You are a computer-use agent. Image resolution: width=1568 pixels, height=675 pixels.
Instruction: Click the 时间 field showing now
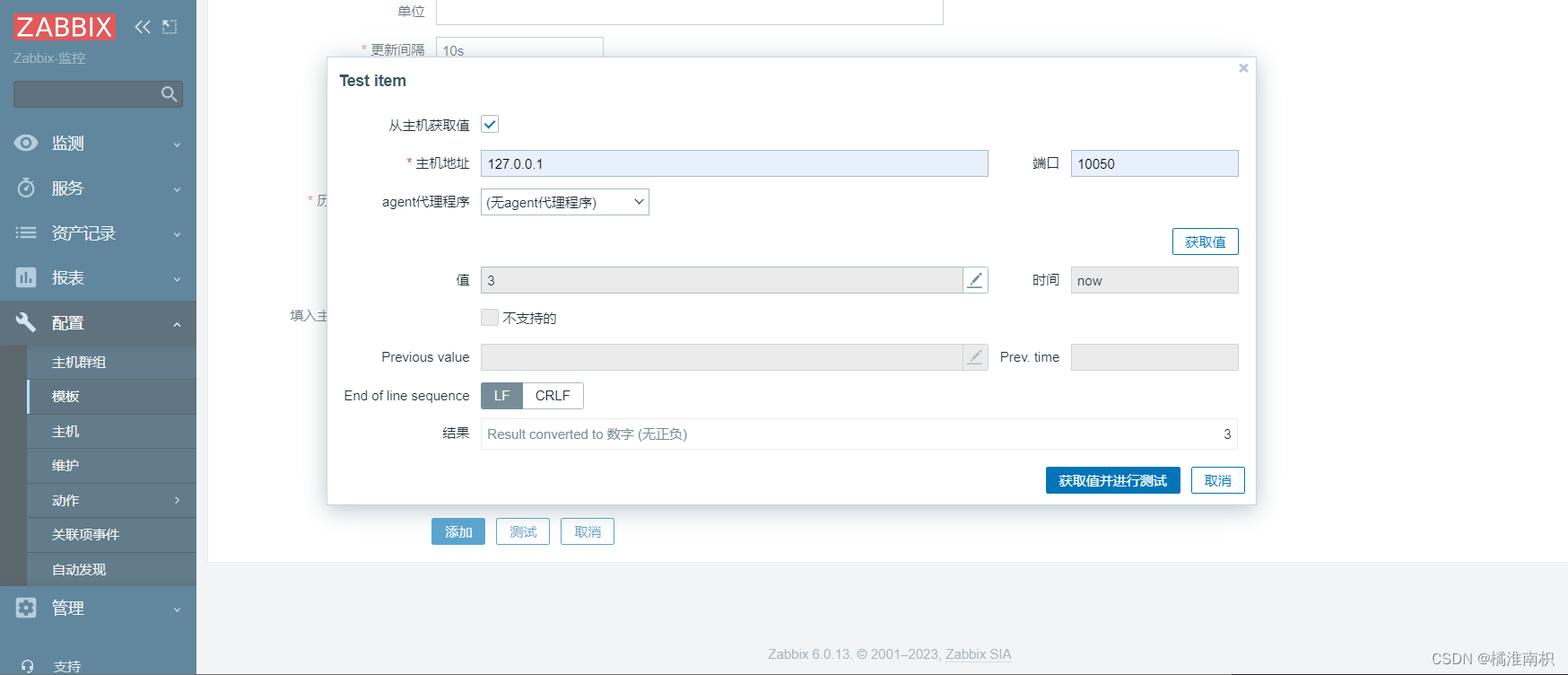pyautogui.click(x=1154, y=280)
